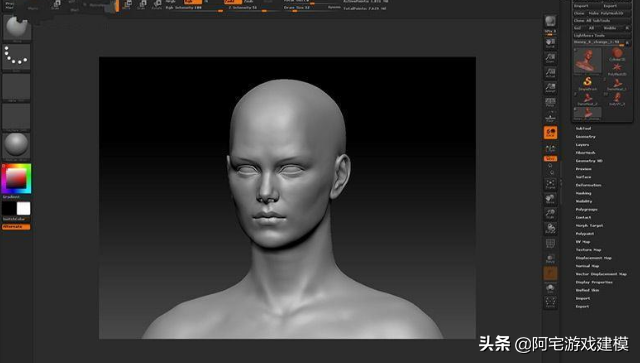Open the Texture selector slot
640x363 pixels.
click(16, 117)
